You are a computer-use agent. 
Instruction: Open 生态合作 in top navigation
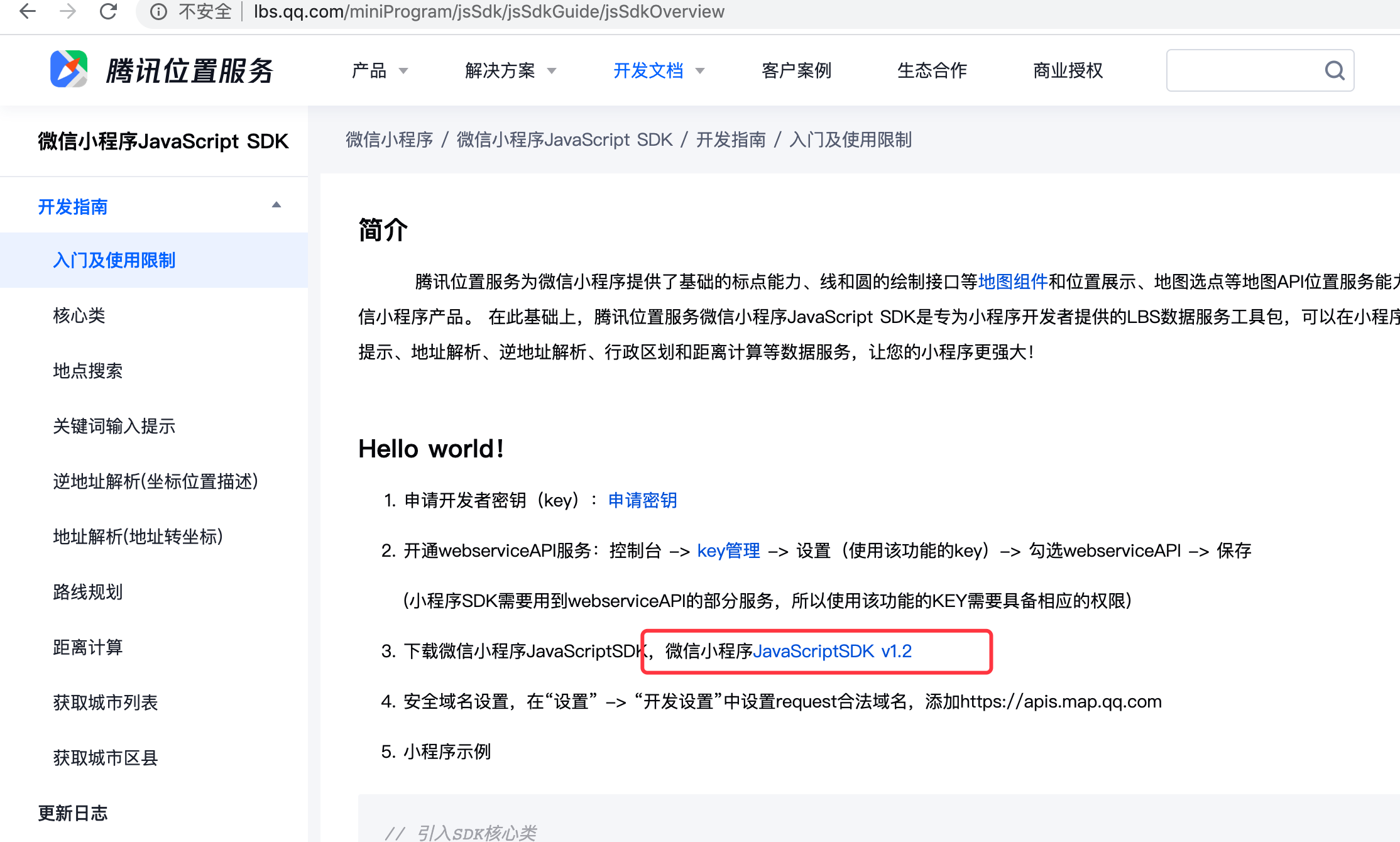(932, 70)
